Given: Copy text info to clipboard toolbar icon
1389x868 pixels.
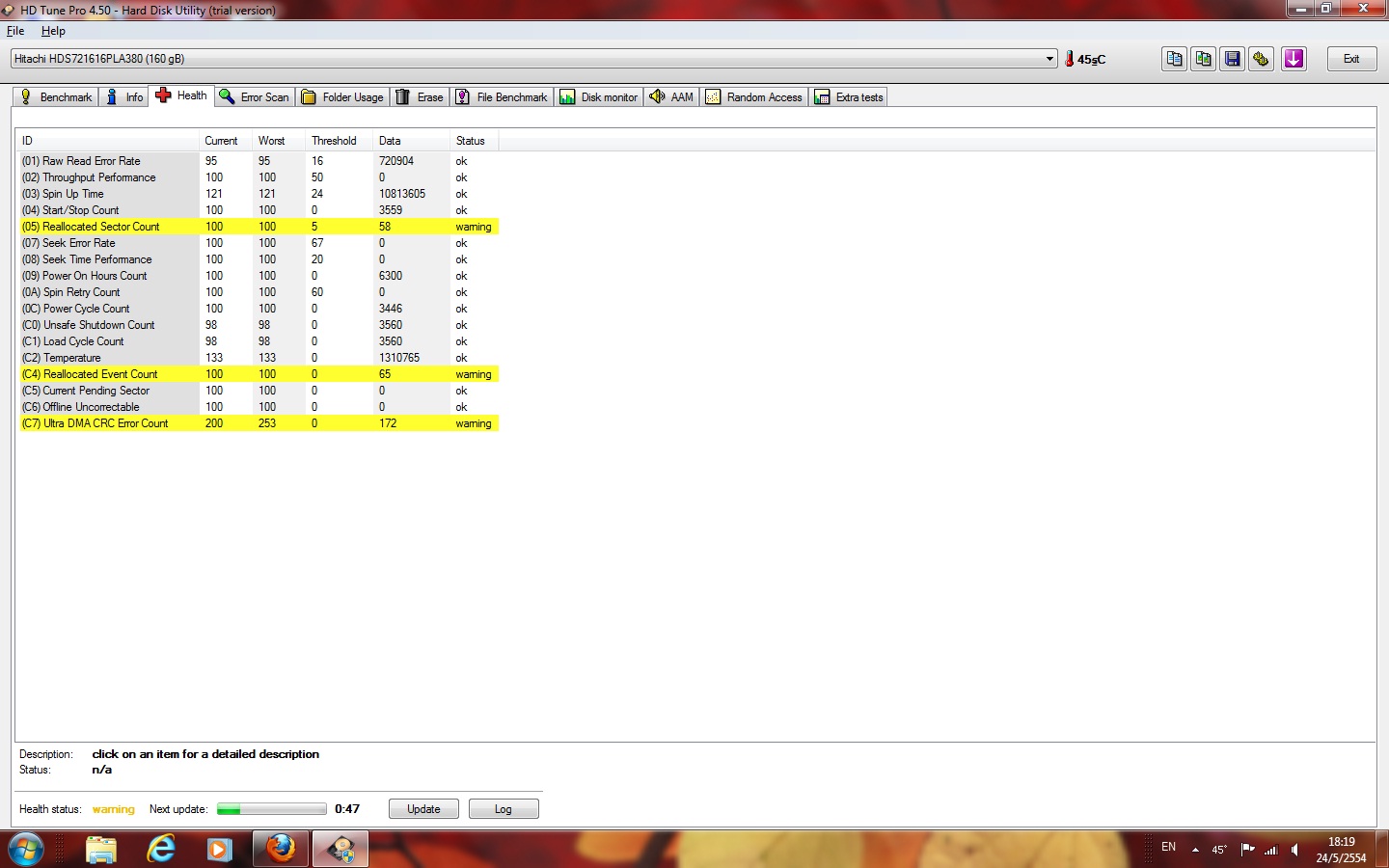Looking at the screenshot, I should [x=1174, y=59].
